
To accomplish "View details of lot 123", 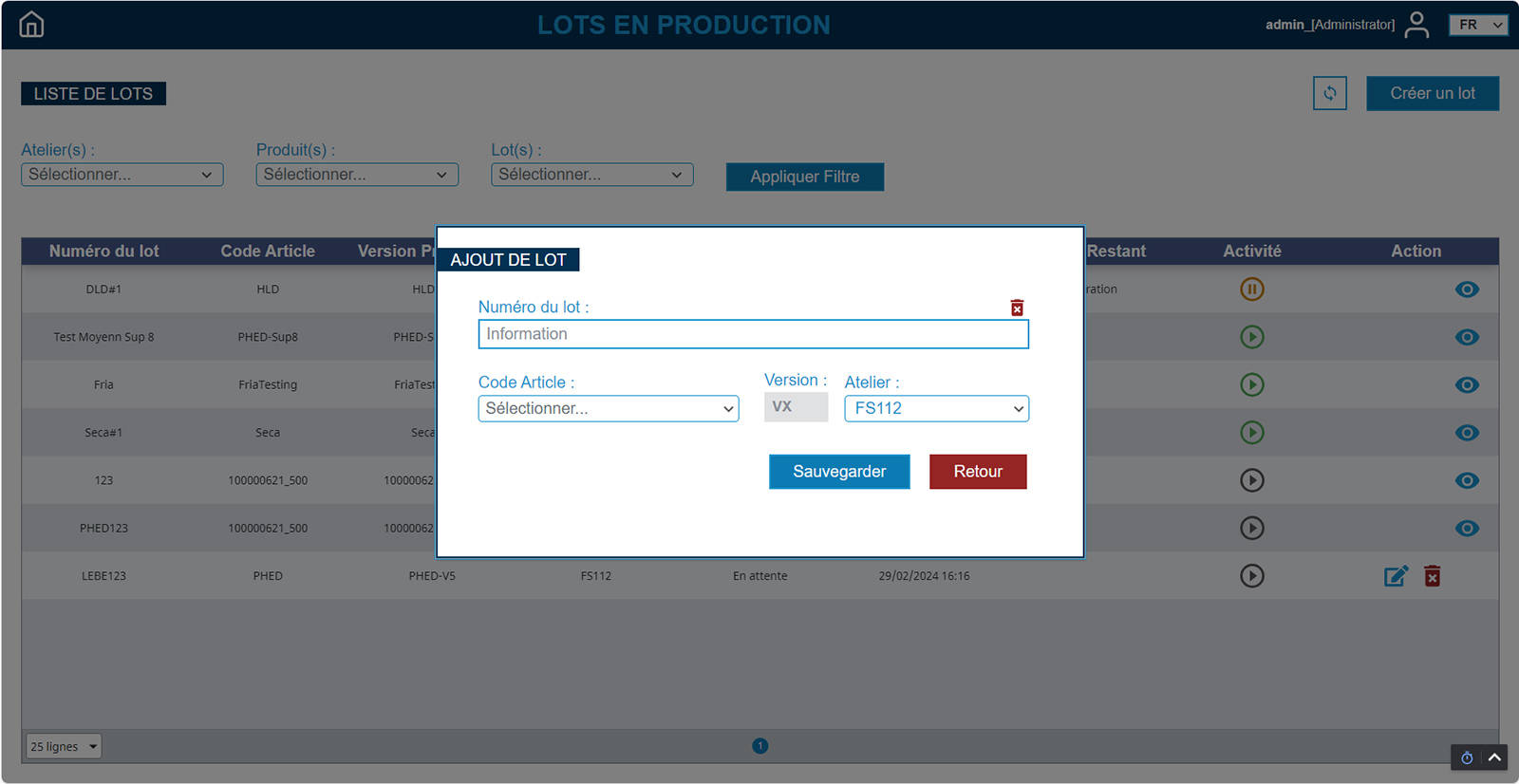I will coord(1467,480).
